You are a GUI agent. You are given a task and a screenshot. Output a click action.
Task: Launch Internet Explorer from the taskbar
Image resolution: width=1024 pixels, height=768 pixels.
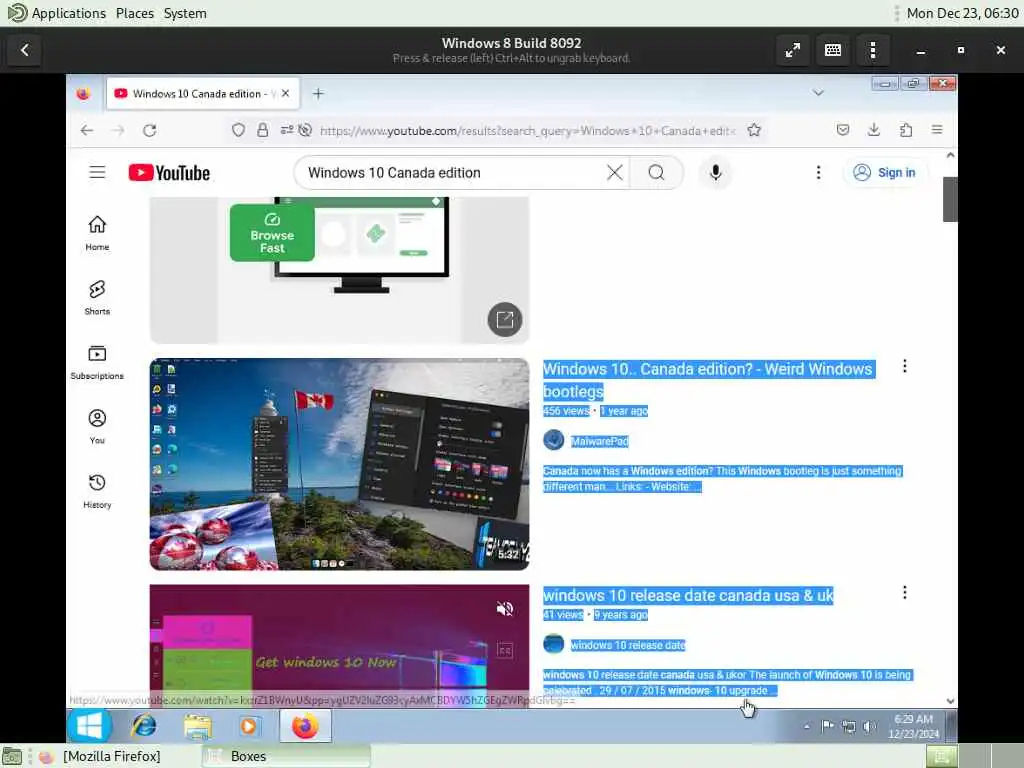[144, 726]
